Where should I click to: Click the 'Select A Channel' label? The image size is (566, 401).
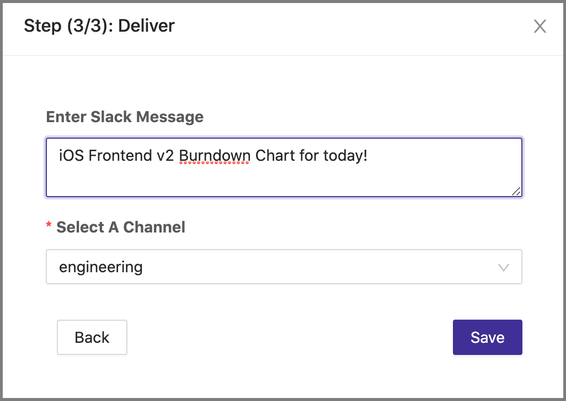point(121,227)
